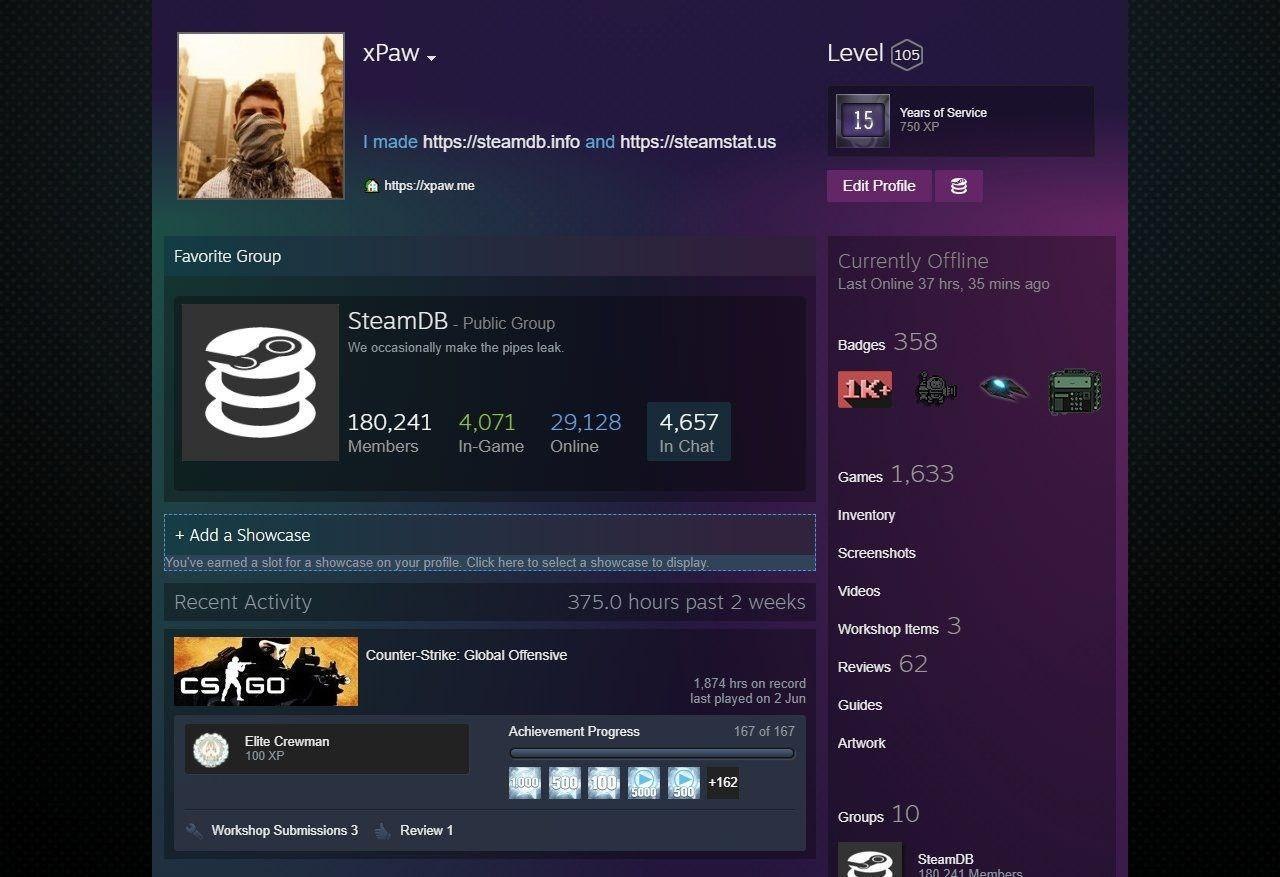
Task: Click Add a Showcase
Action: (490, 543)
